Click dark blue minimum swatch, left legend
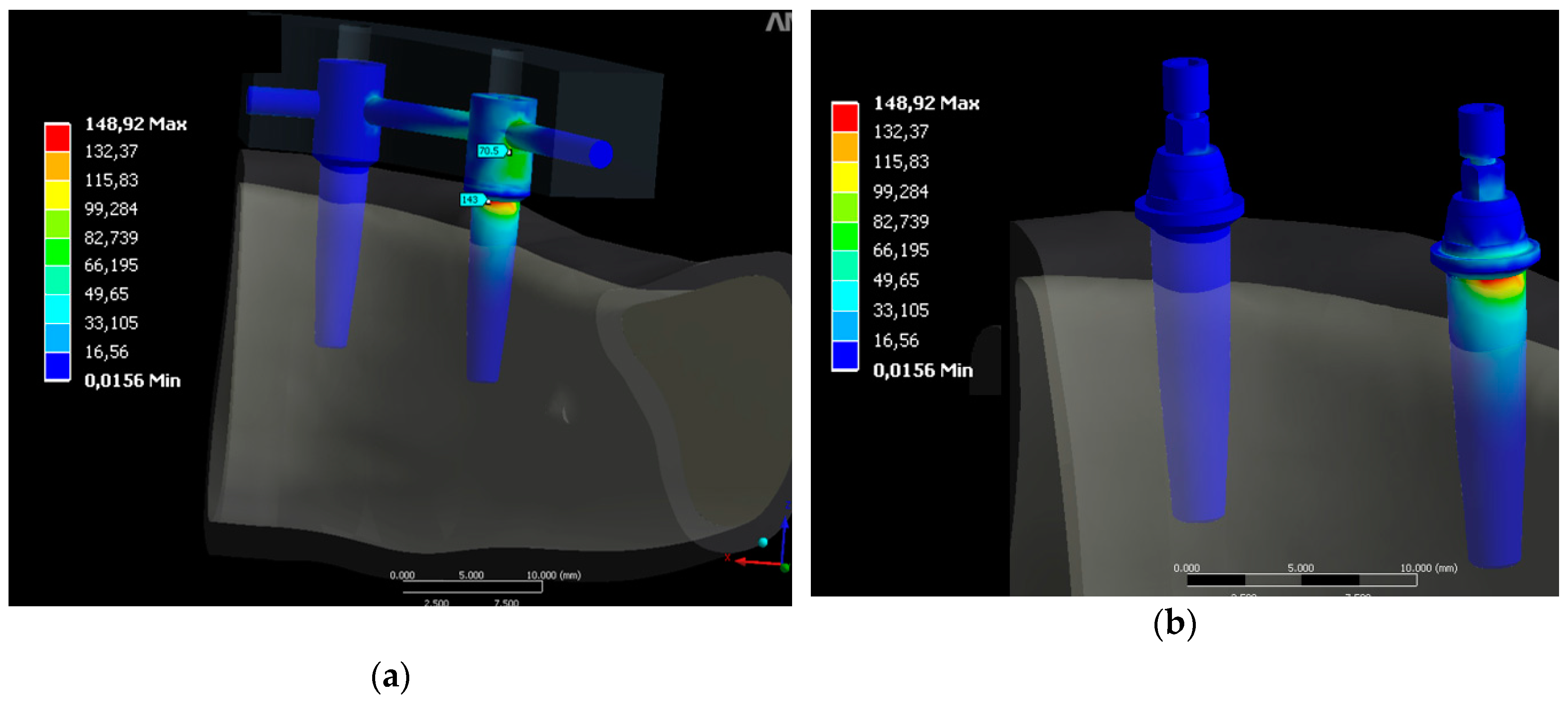The image size is (1568, 703). [57, 366]
